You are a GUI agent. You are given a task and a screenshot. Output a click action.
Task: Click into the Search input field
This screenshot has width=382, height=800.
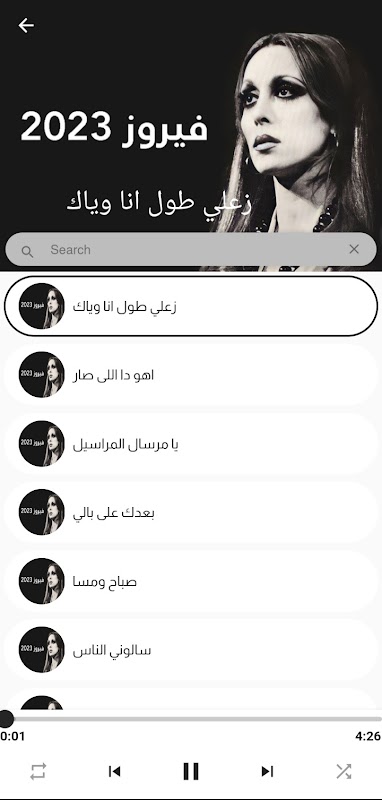pos(191,249)
